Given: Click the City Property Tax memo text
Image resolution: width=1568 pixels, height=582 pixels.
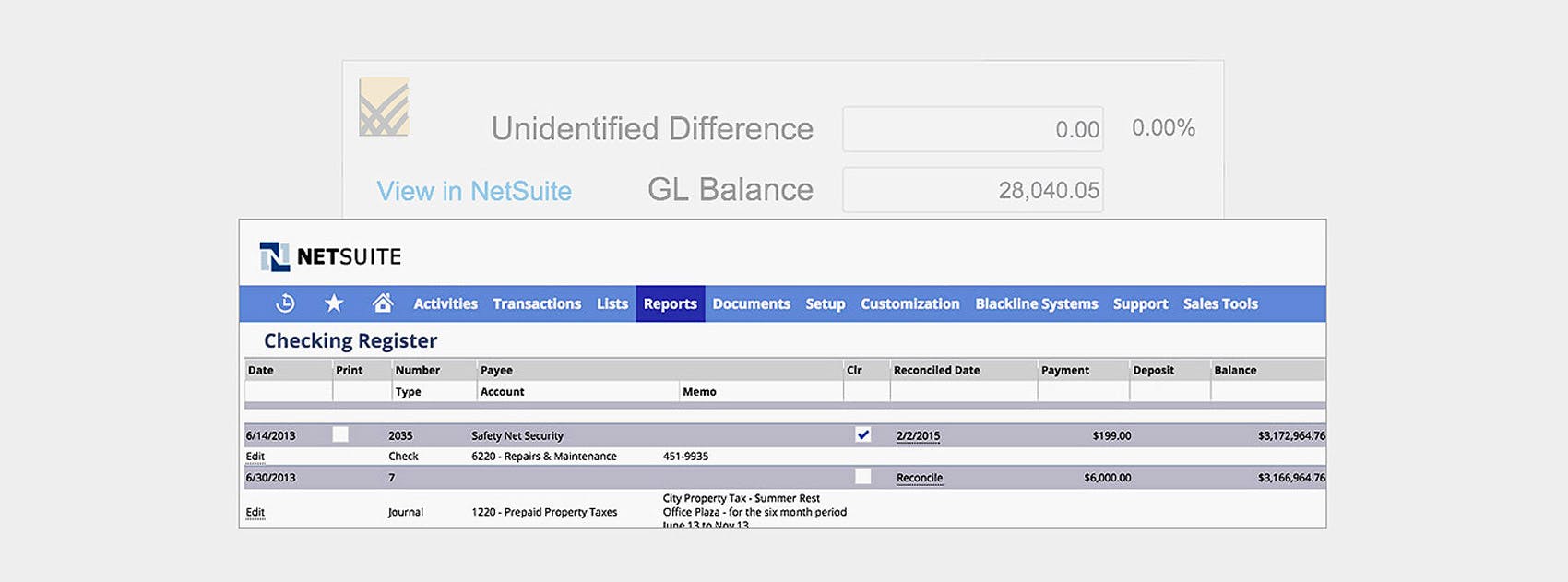Looking at the screenshot, I should click(754, 511).
